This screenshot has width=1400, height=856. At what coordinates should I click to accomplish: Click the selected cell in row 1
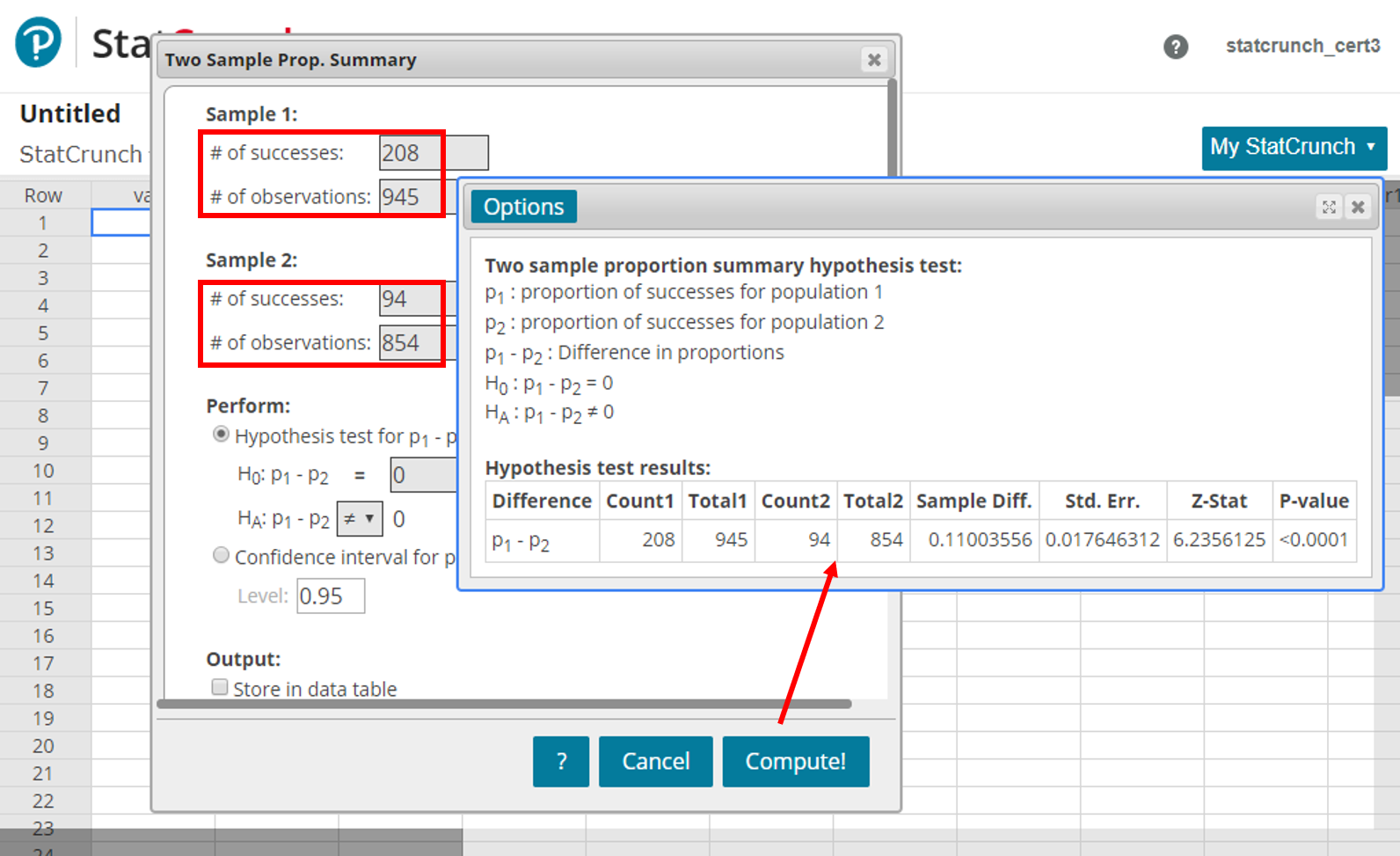[x=121, y=223]
